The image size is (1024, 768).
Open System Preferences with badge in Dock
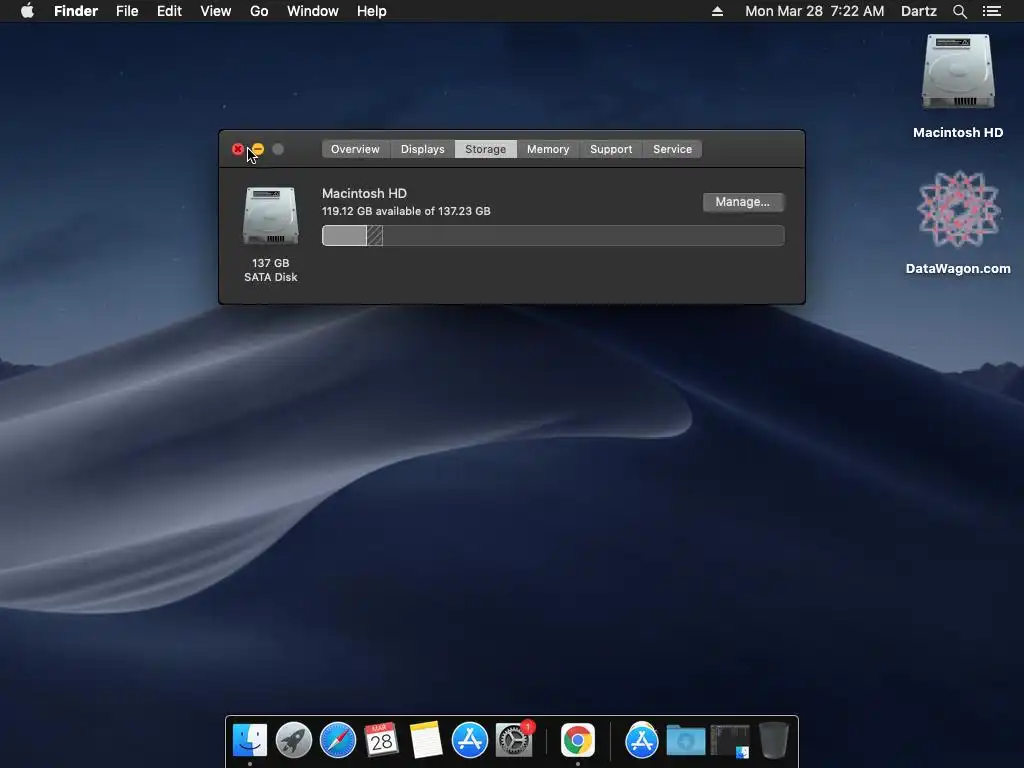point(514,740)
